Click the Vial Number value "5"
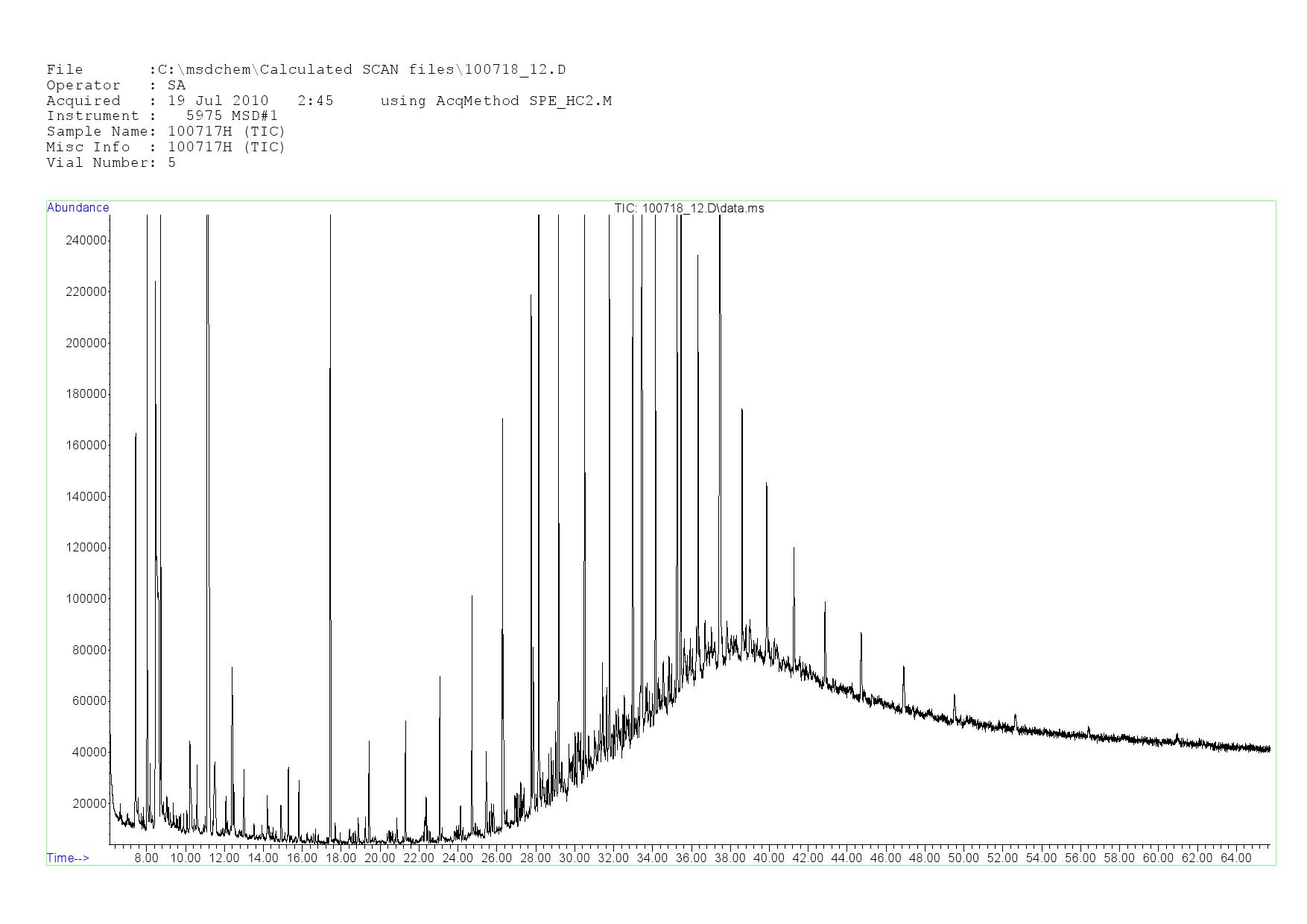1307x924 pixels. pyautogui.click(x=172, y=163)
